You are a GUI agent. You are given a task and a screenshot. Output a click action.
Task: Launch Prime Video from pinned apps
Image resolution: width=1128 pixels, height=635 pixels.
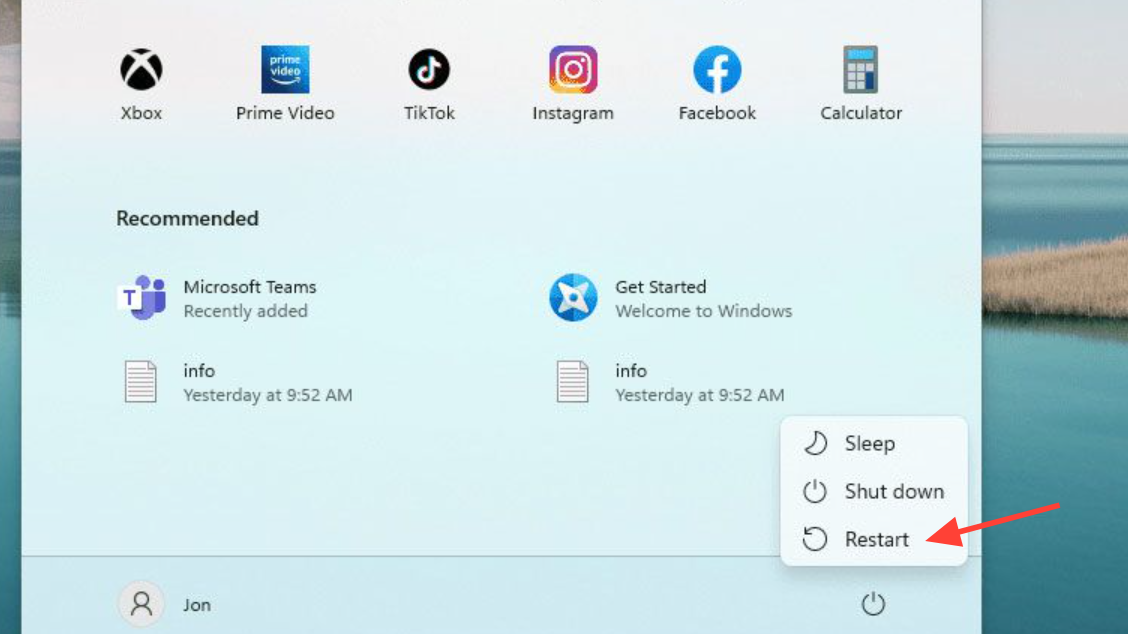pyautogui.click(x=285, y=71)
